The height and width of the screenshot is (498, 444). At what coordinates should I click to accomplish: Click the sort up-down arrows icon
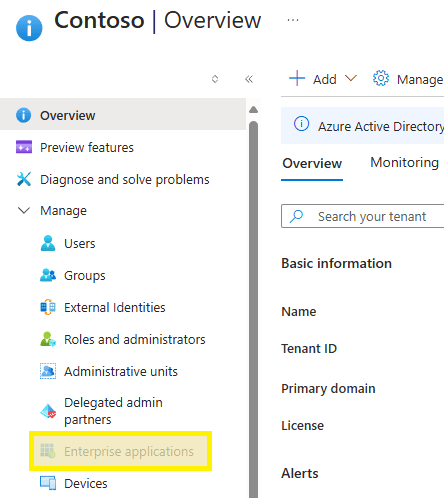click(x=215, y=79)
